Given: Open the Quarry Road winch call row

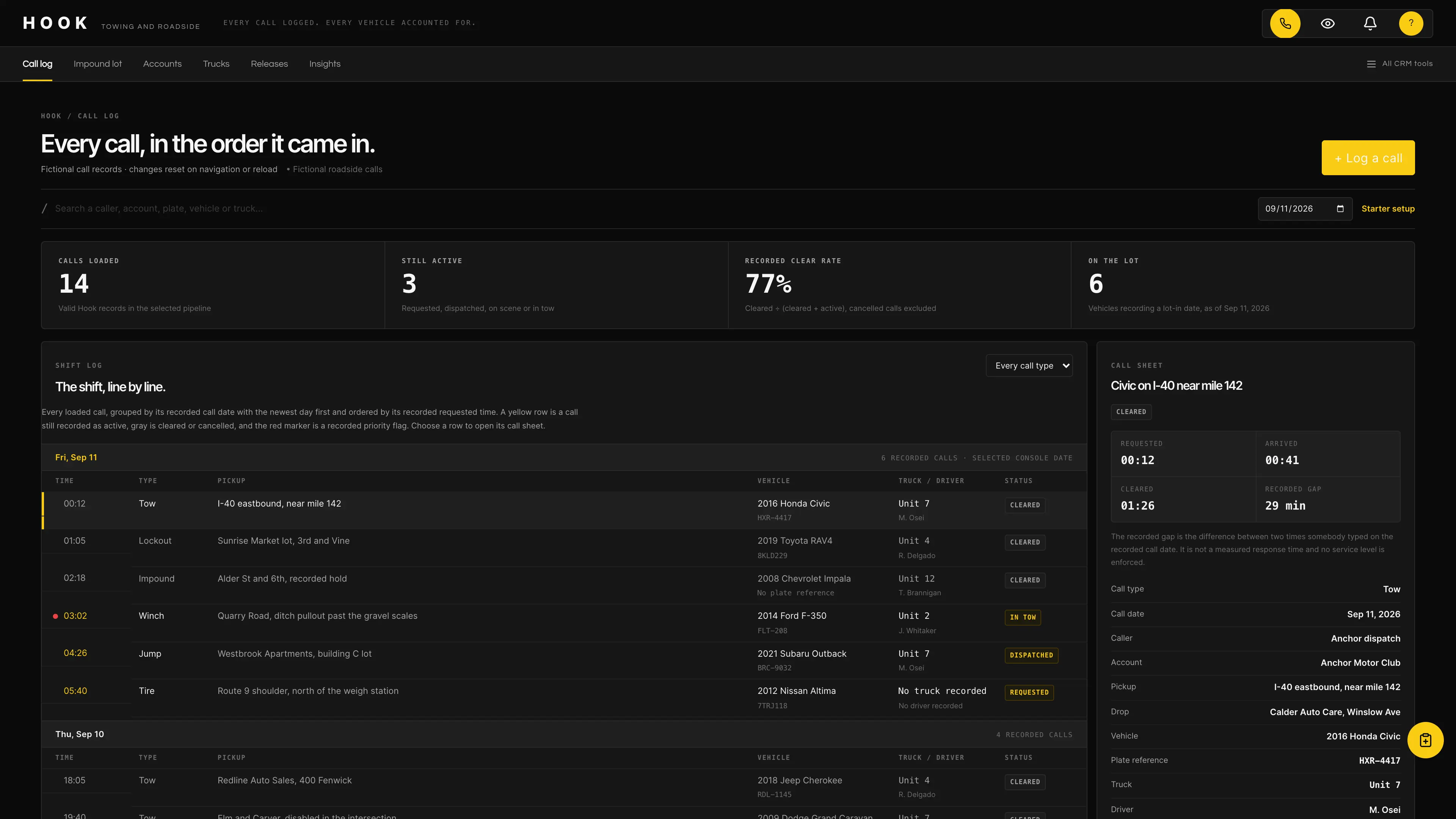Looking at the screenshot, I should point(564,622).
